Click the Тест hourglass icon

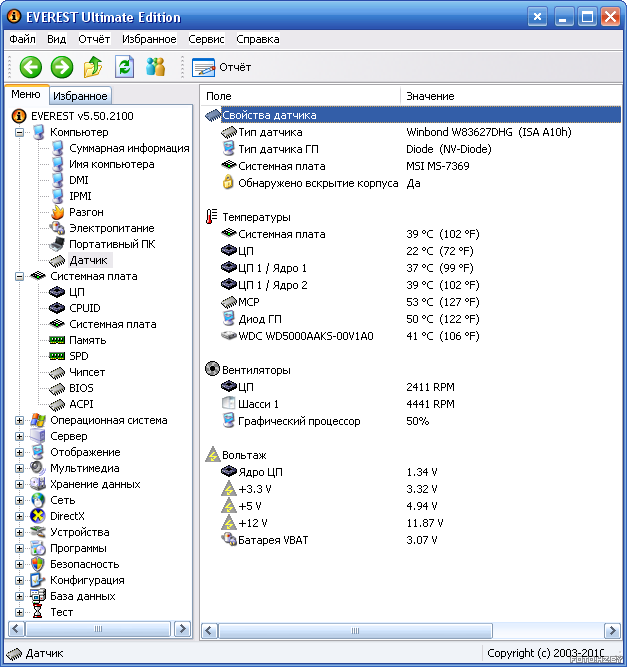point(38,612)
